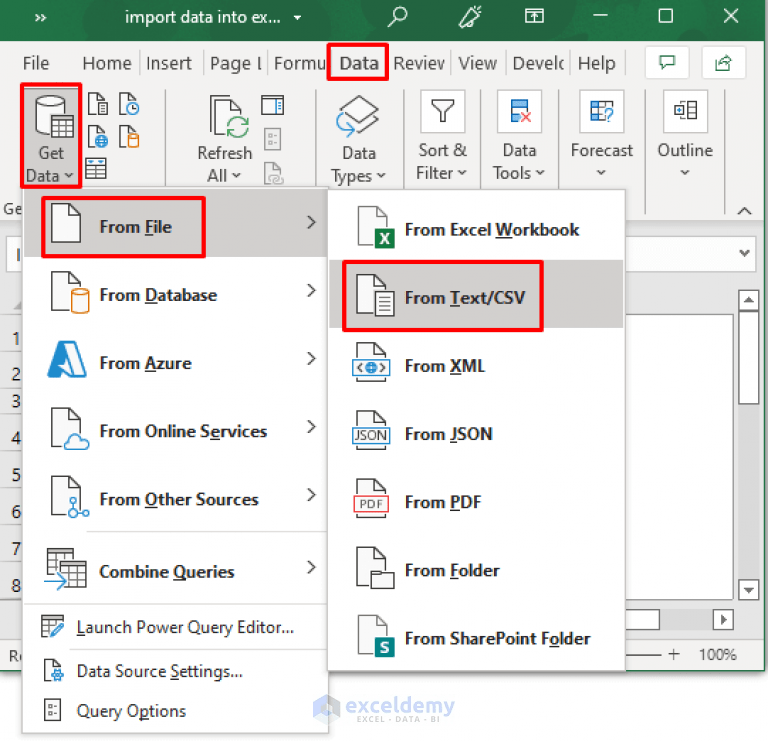Collapse the ribbon with the chevron
This screenshot has height=741, width=768.
click(x=744, y=211)
